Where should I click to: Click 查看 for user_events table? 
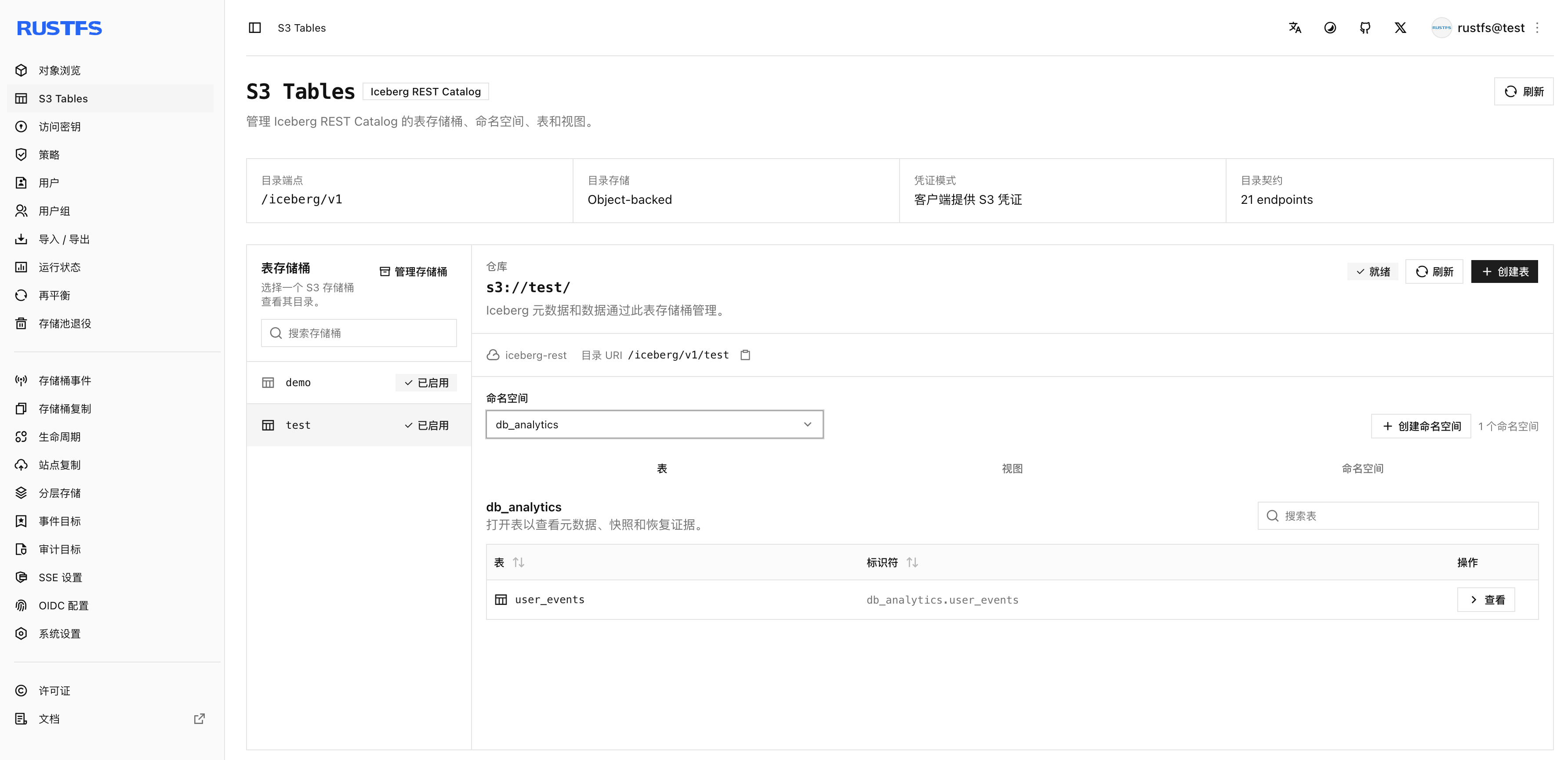(x=1486, y=599)
